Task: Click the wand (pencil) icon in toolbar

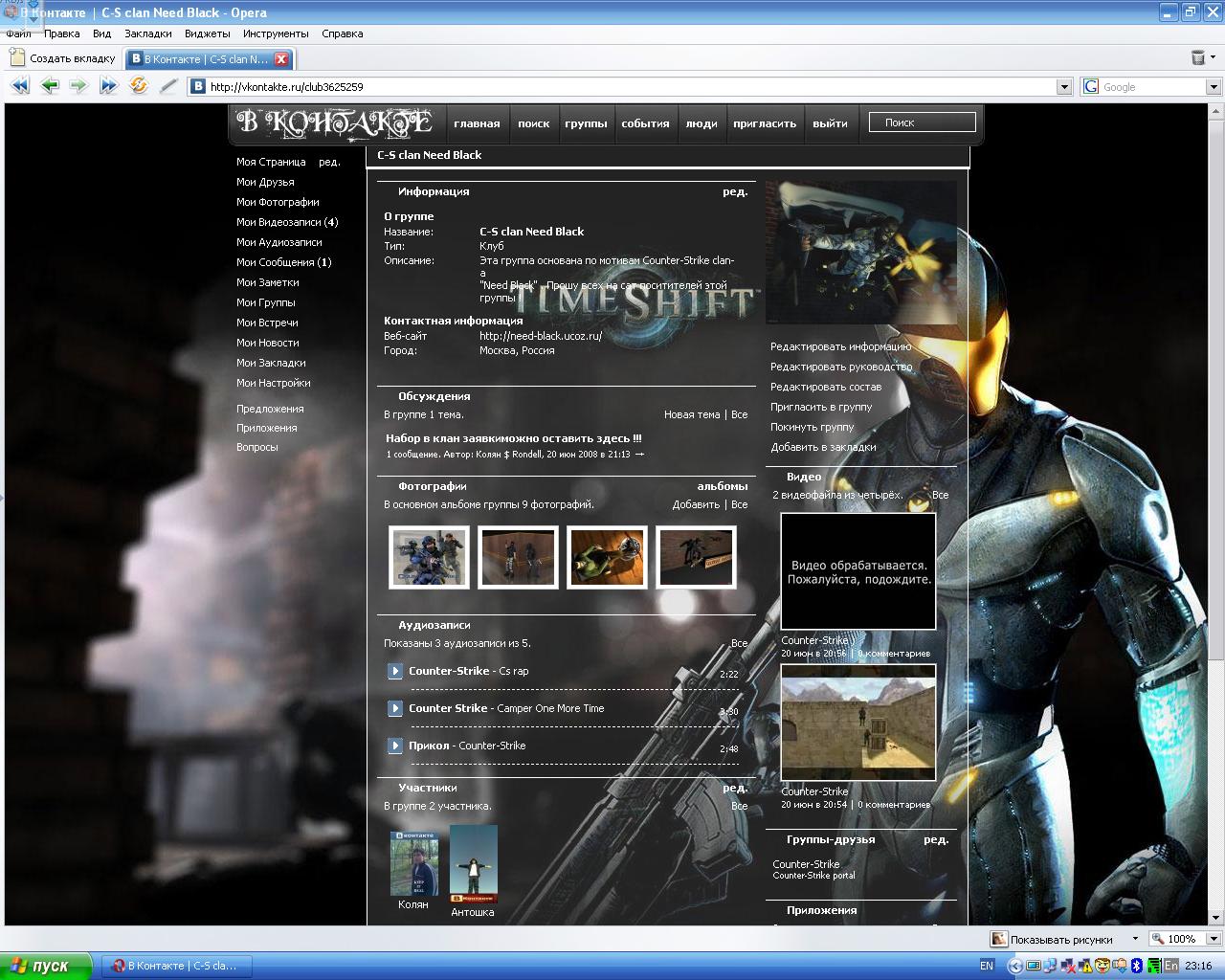Action: (168, 86)
